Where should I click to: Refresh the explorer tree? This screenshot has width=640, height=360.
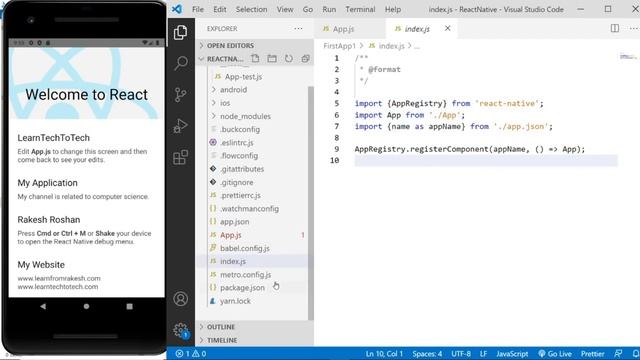[289, 59]
